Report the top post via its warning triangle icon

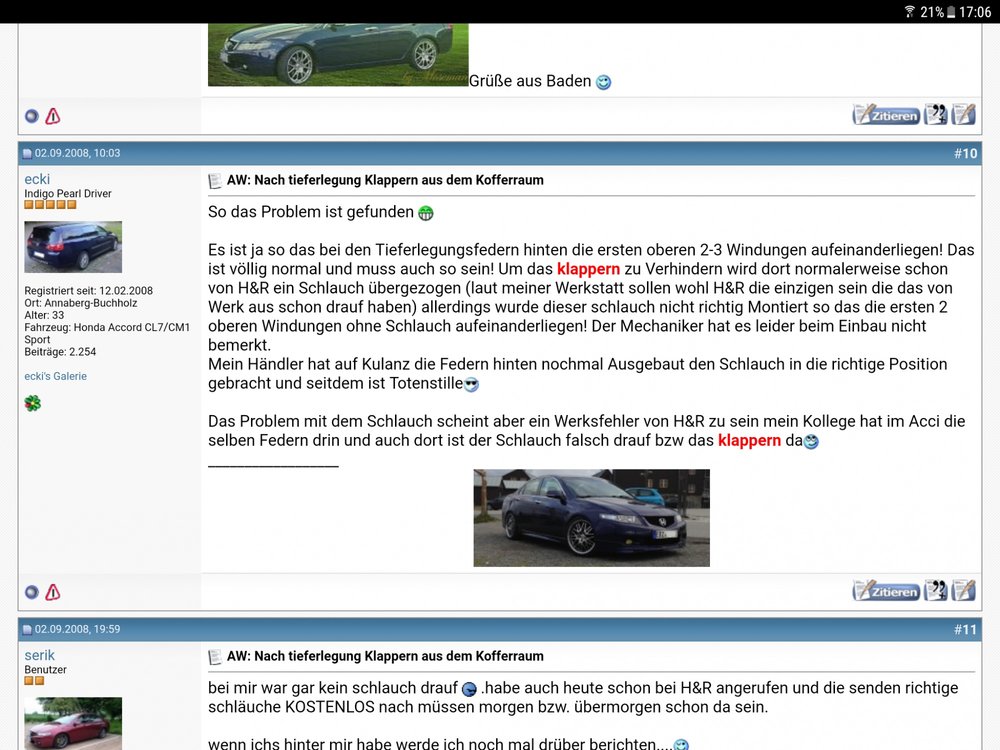51,116
